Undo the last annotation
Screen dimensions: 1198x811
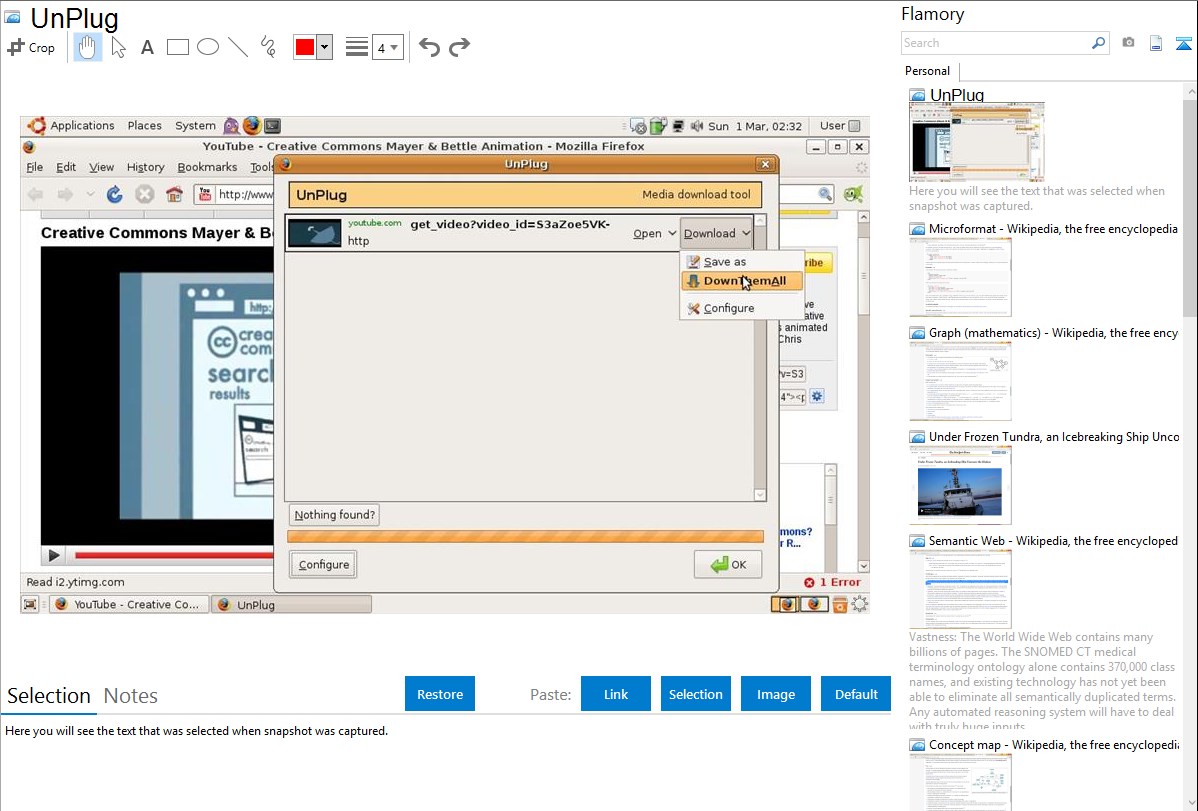tap(429, 47)
